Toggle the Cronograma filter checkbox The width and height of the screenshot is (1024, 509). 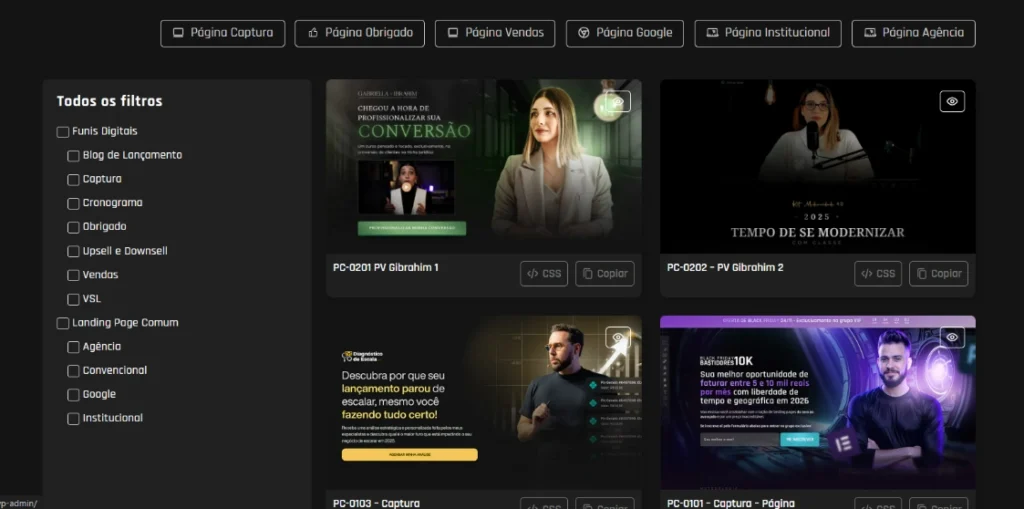[73, 204]
